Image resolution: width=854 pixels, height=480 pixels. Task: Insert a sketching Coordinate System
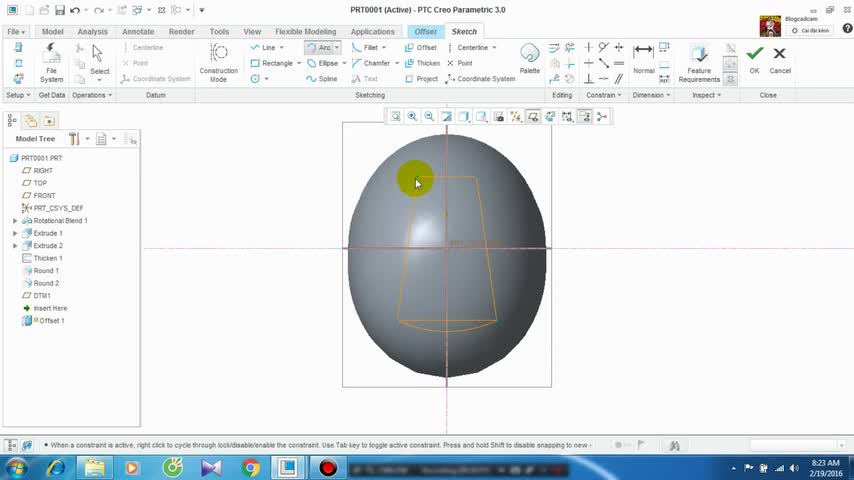[x=480, y=79]
